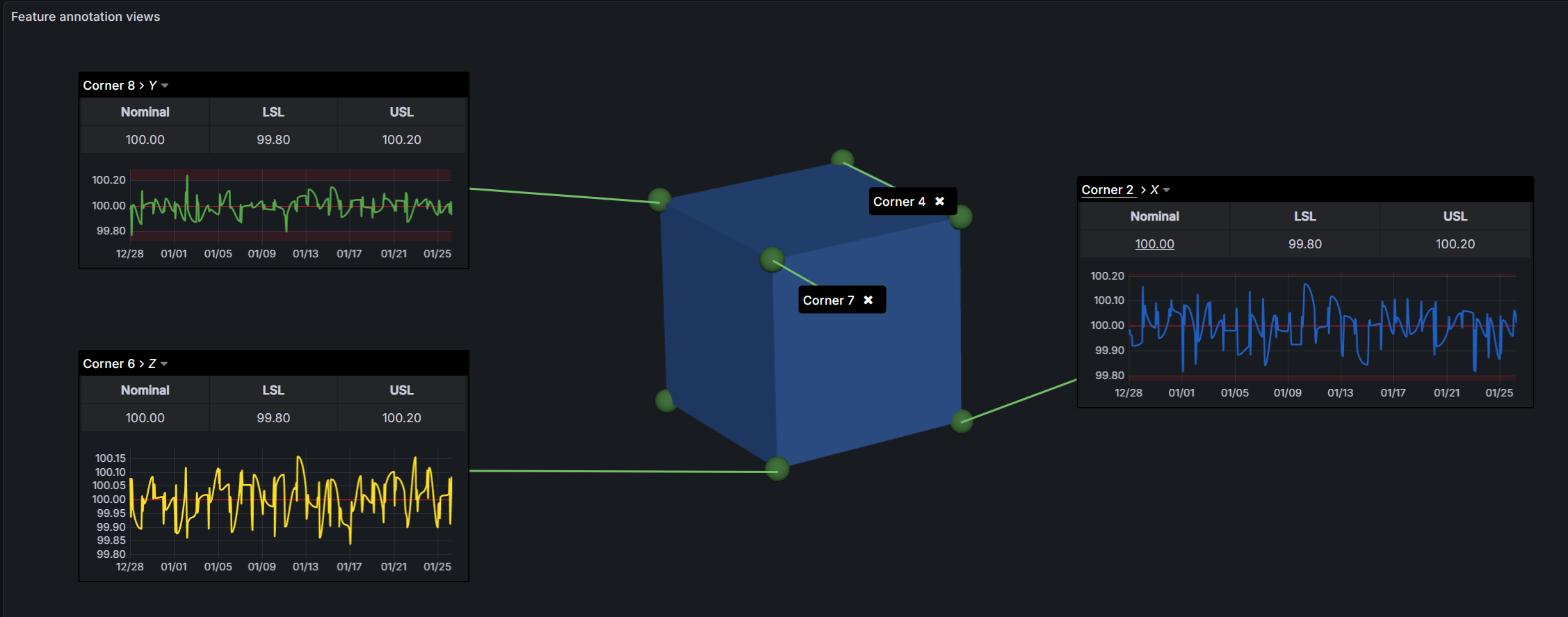Image resolution: width=1568 pixels, height=617 pixels.
Task: Select the cube sphere connected to Corner 7 label
Action: (772, 259)
